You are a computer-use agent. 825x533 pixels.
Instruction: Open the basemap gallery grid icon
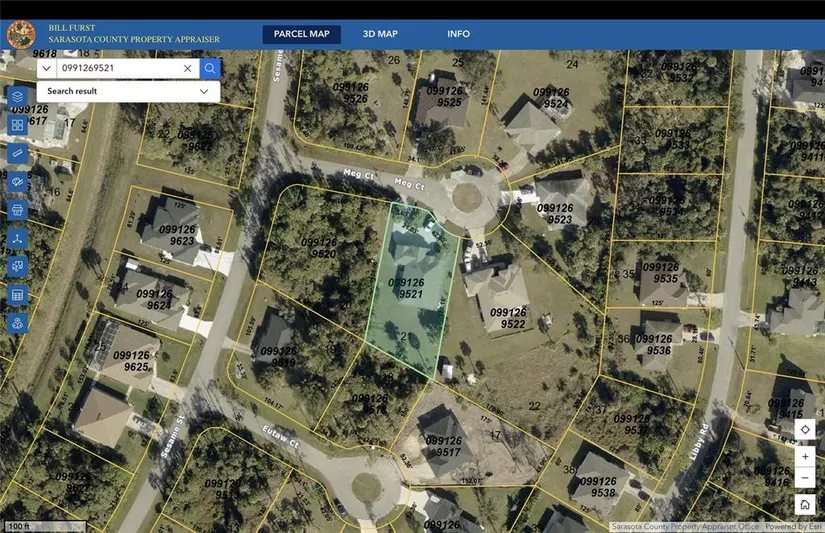point(17,125)
